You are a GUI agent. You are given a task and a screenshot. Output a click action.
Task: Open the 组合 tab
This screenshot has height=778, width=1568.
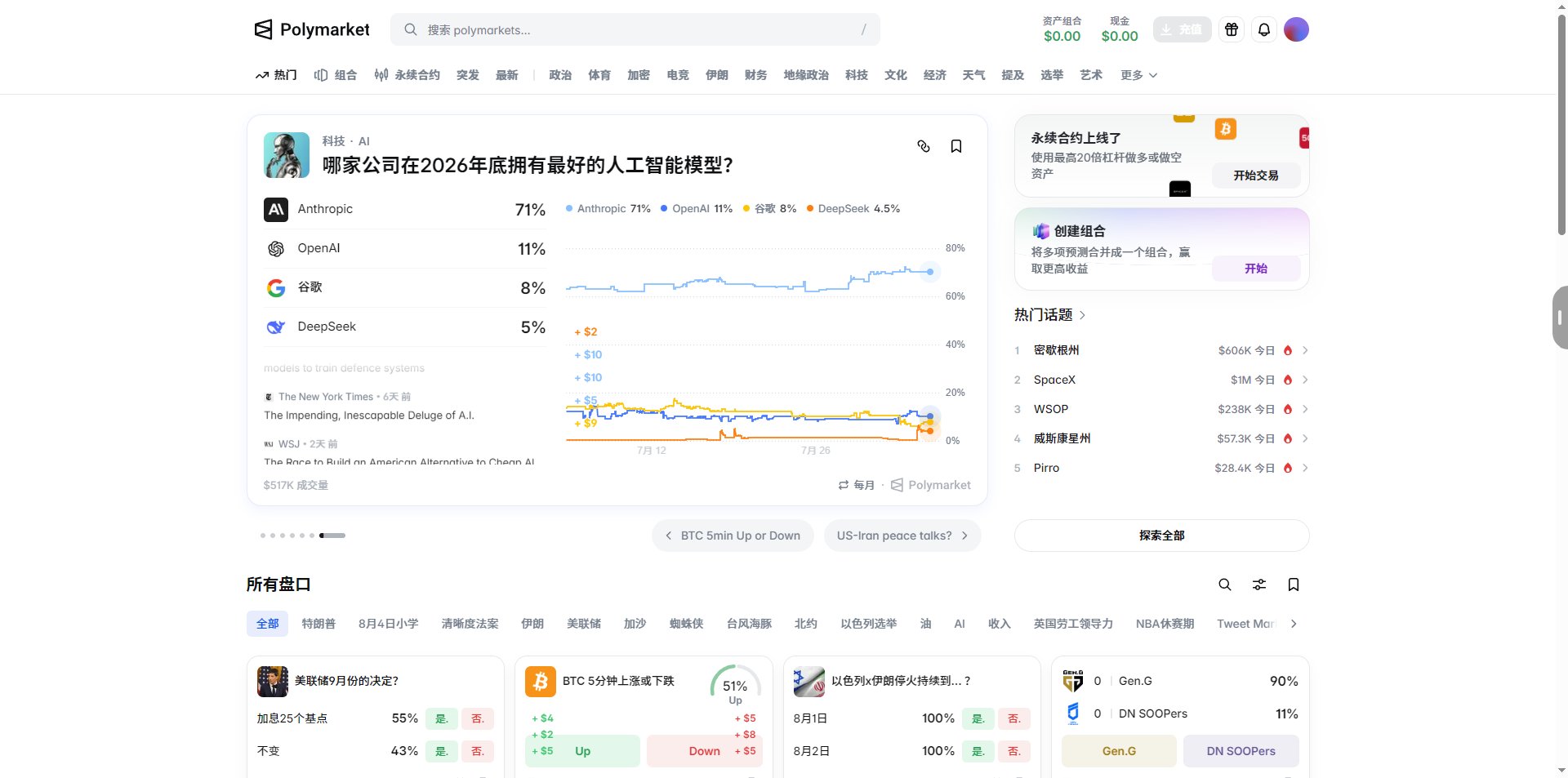point(336,75)
